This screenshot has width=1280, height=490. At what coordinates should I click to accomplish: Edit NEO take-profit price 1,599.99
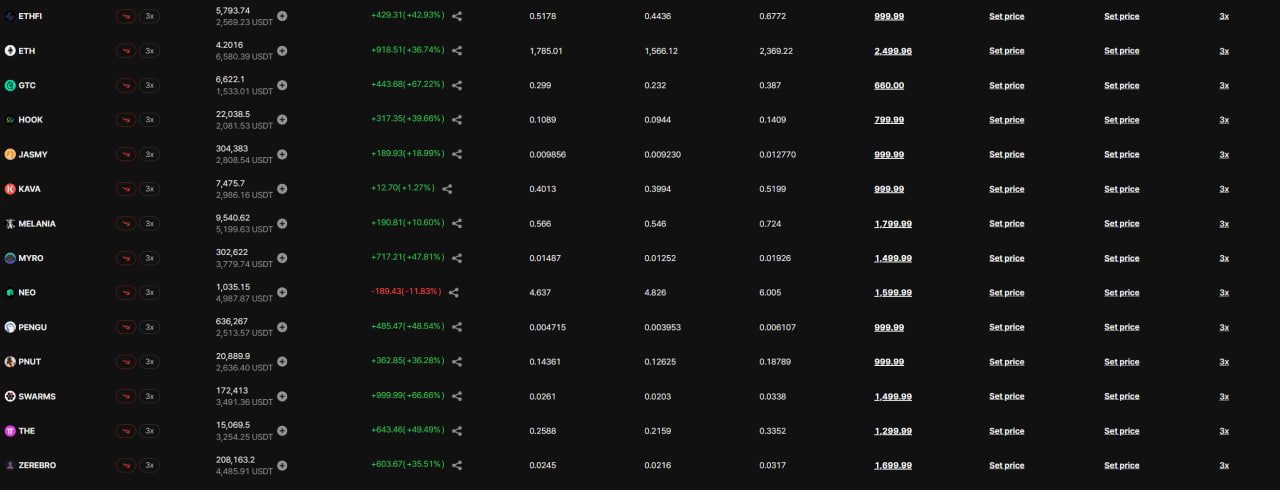coord(893,292)
